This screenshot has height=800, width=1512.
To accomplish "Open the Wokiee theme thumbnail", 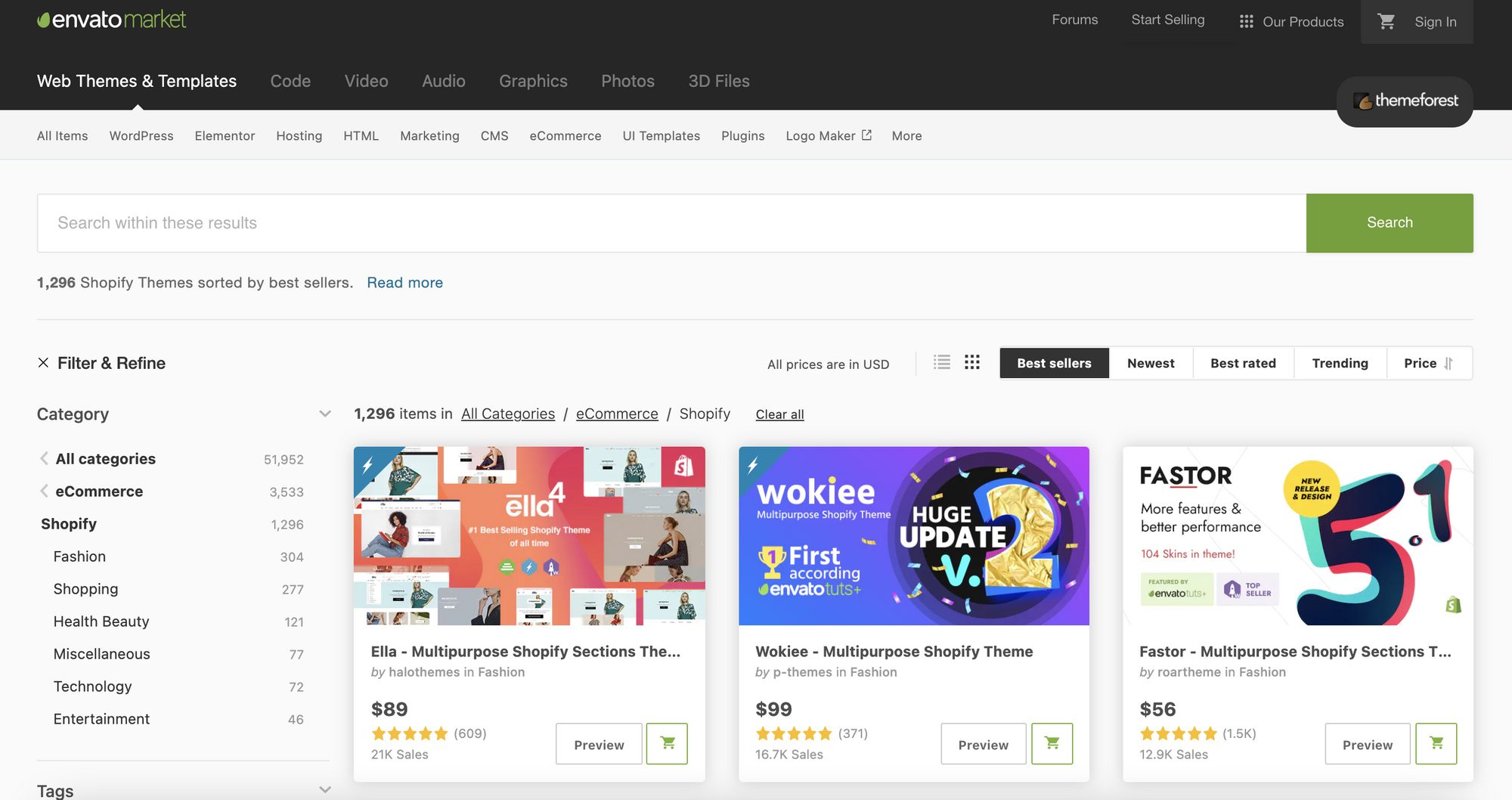I will (x=914, y=536).
